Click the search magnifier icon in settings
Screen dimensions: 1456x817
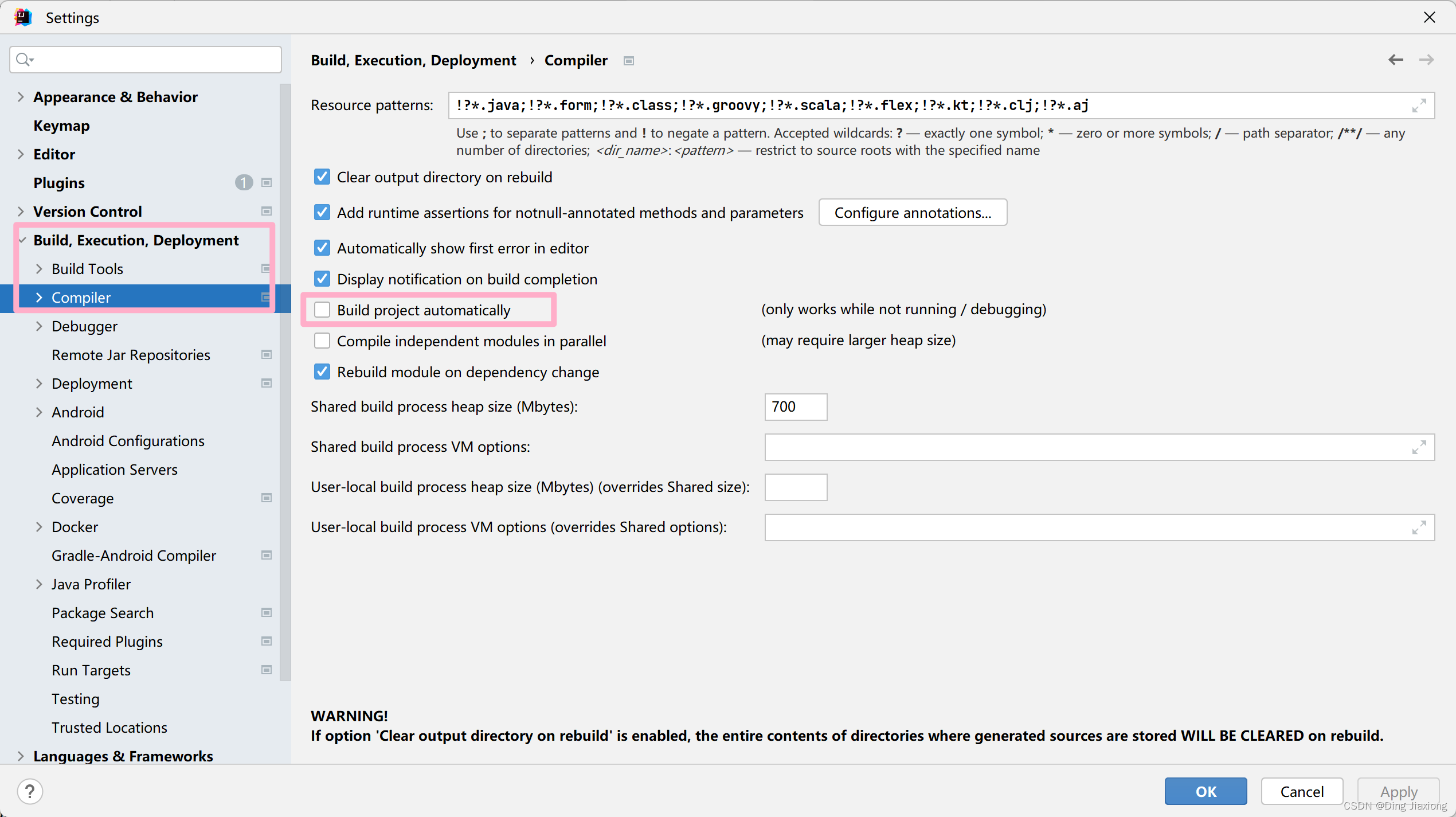pyautogui.click(x=24, y=59)
